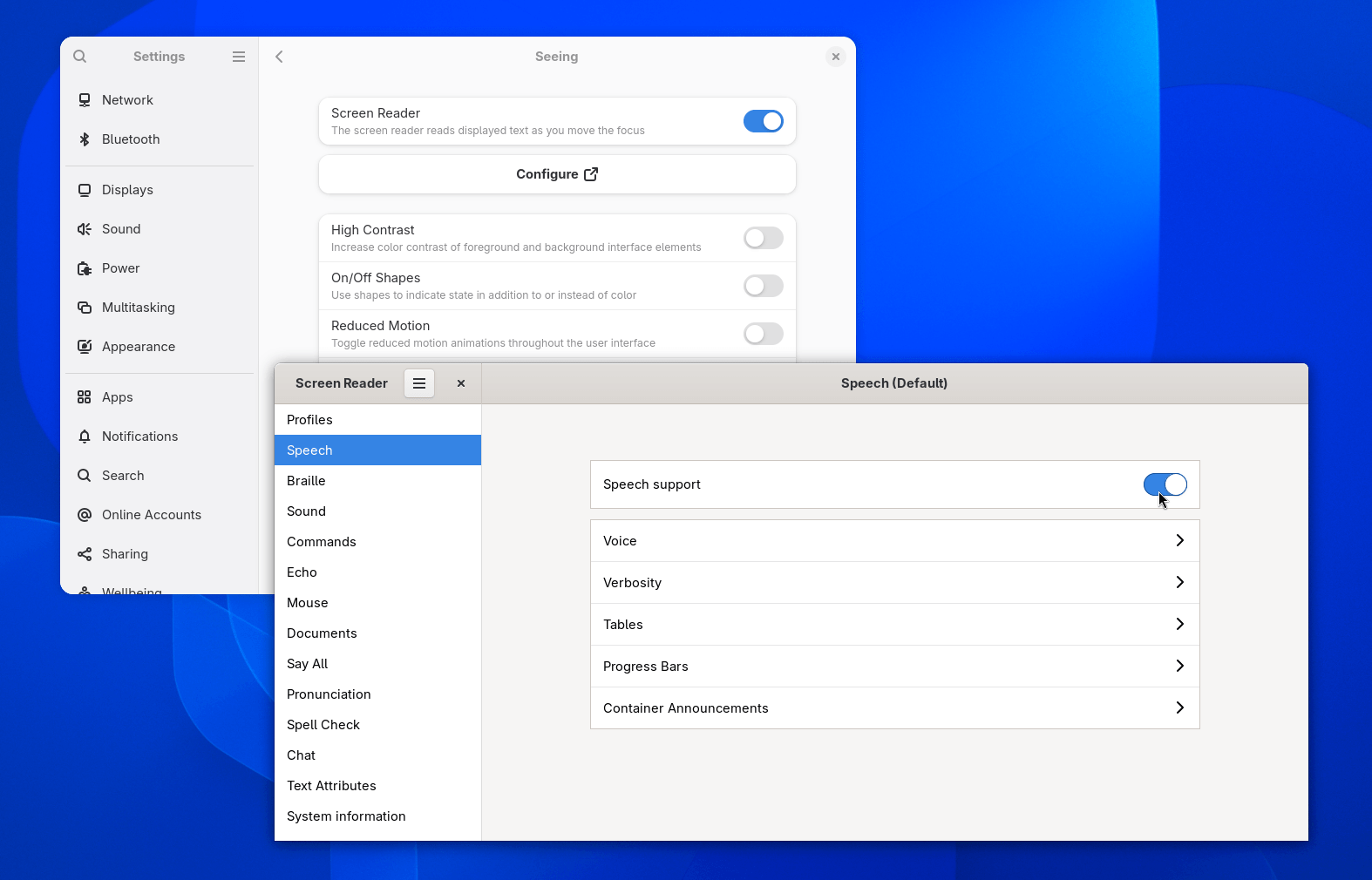Click the Online Accounts at-sign icon
The width and height of the screenshot is (1372, 880).
(85, 515)
